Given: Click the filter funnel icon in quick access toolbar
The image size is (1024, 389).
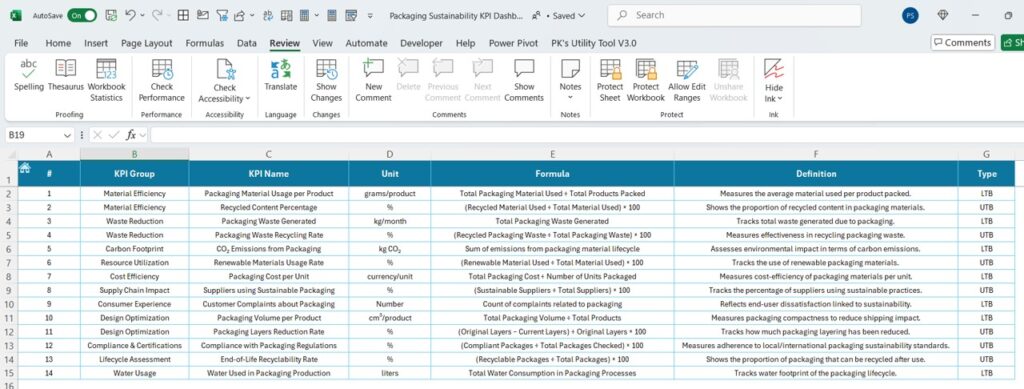Looking at the screenshot, I should coord(222,15).
